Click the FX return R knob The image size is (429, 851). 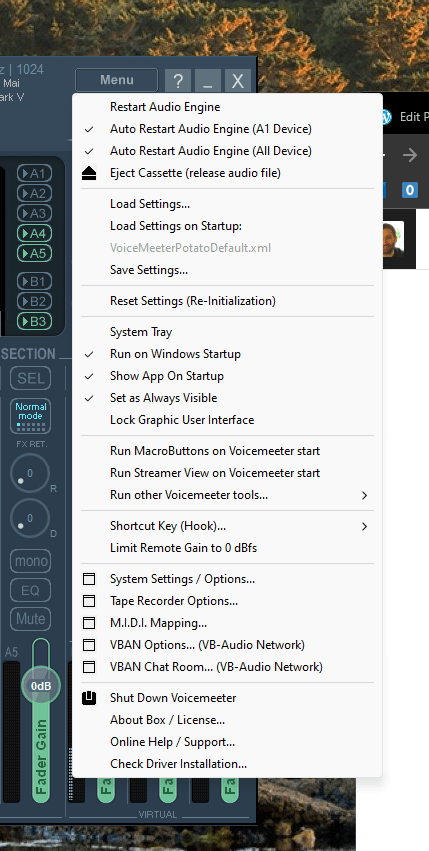[29, 474]
